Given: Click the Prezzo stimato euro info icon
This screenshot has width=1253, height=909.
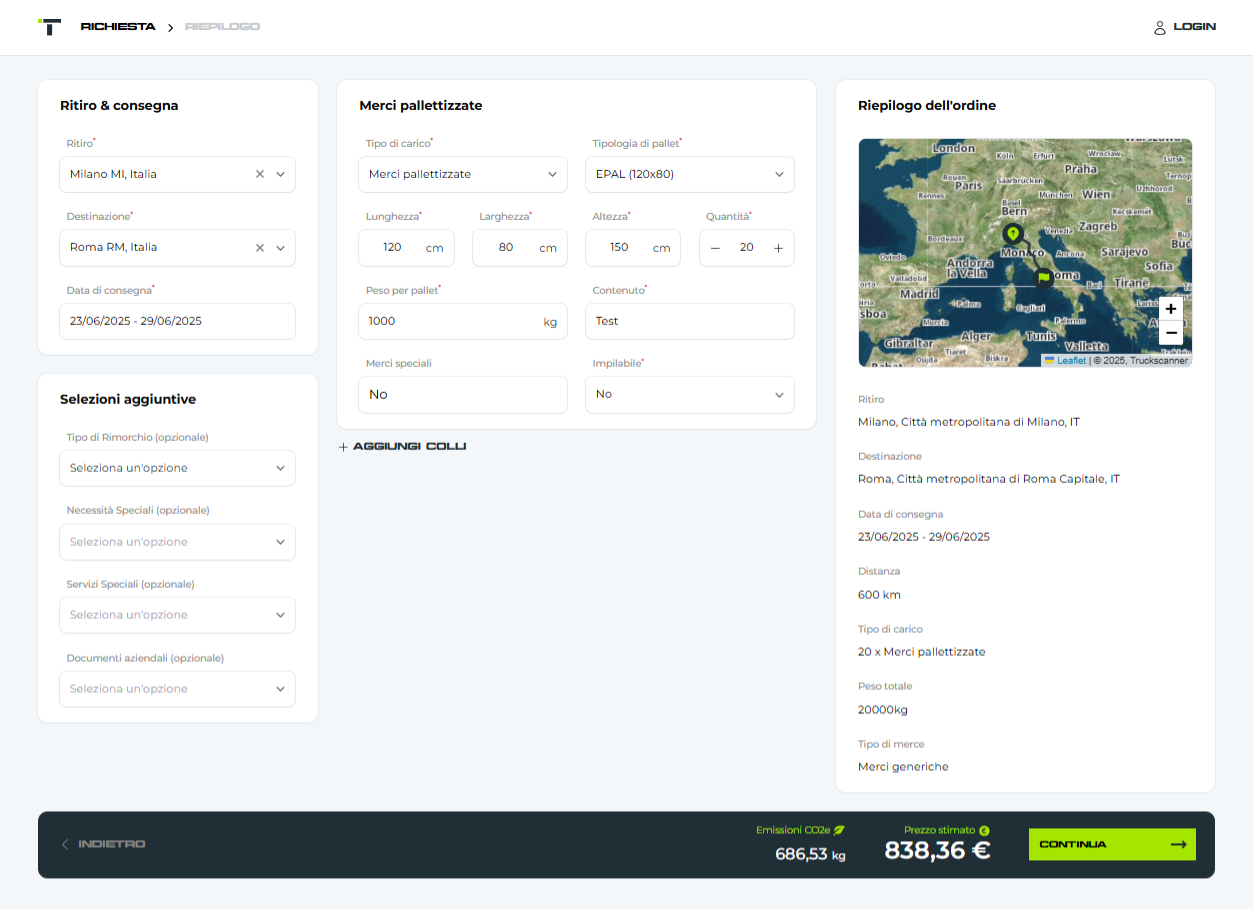Looking at the screenshot, I should (984, 830).
